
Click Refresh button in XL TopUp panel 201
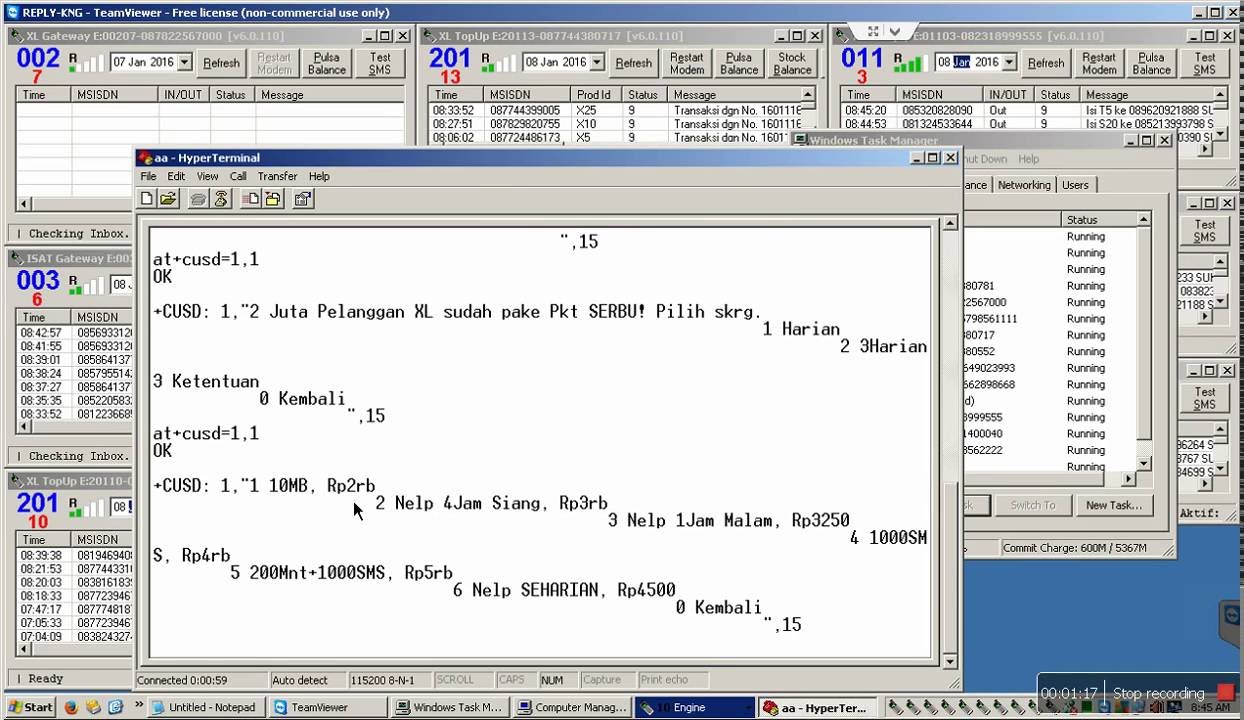click(x=633, y=63)
